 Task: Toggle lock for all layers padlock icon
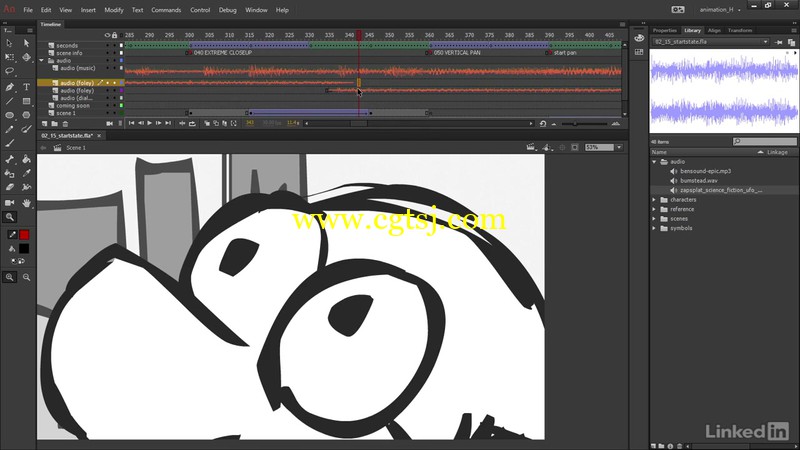pos(114,35)
